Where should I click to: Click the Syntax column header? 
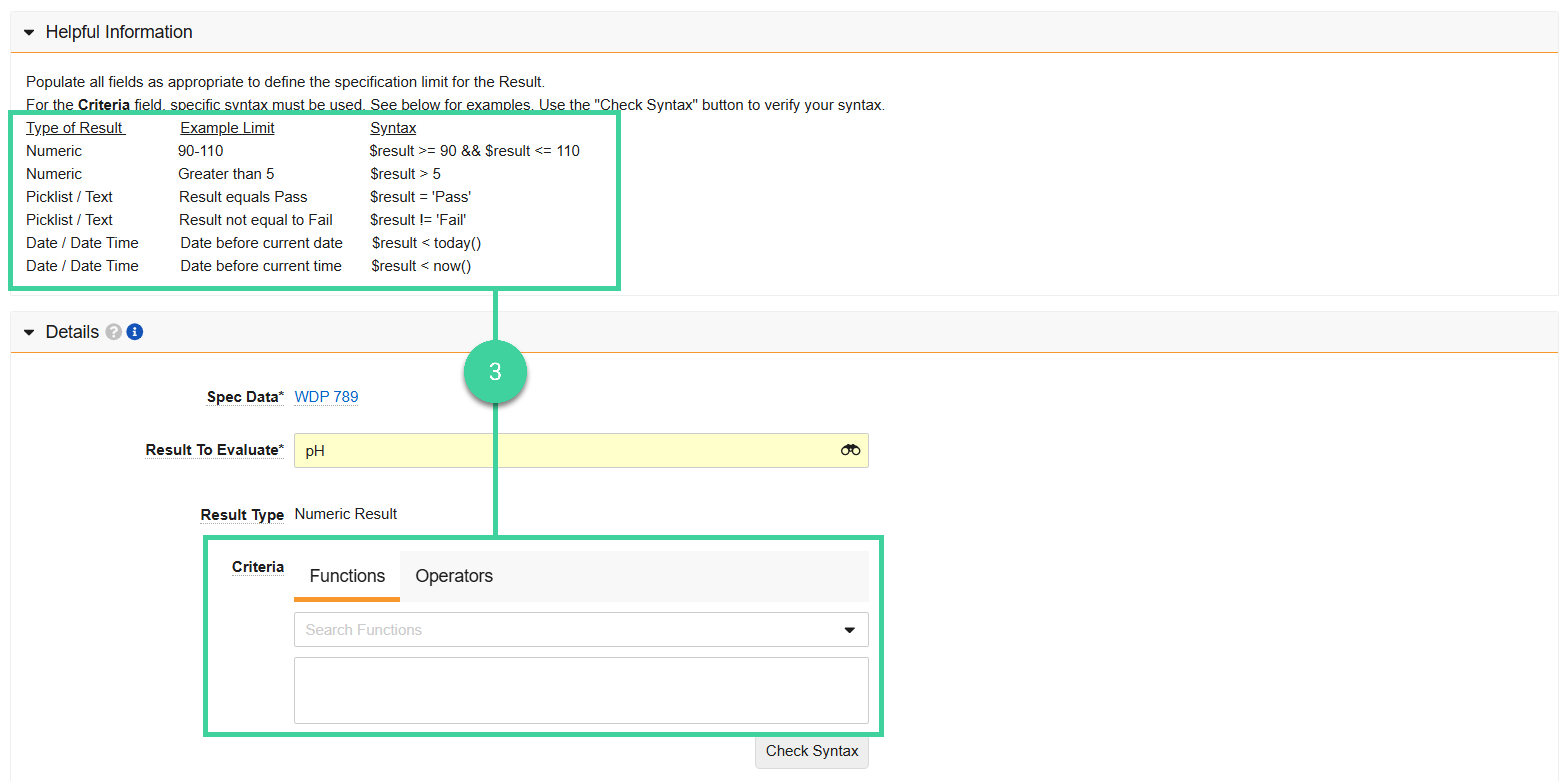(x=392, y=127)
